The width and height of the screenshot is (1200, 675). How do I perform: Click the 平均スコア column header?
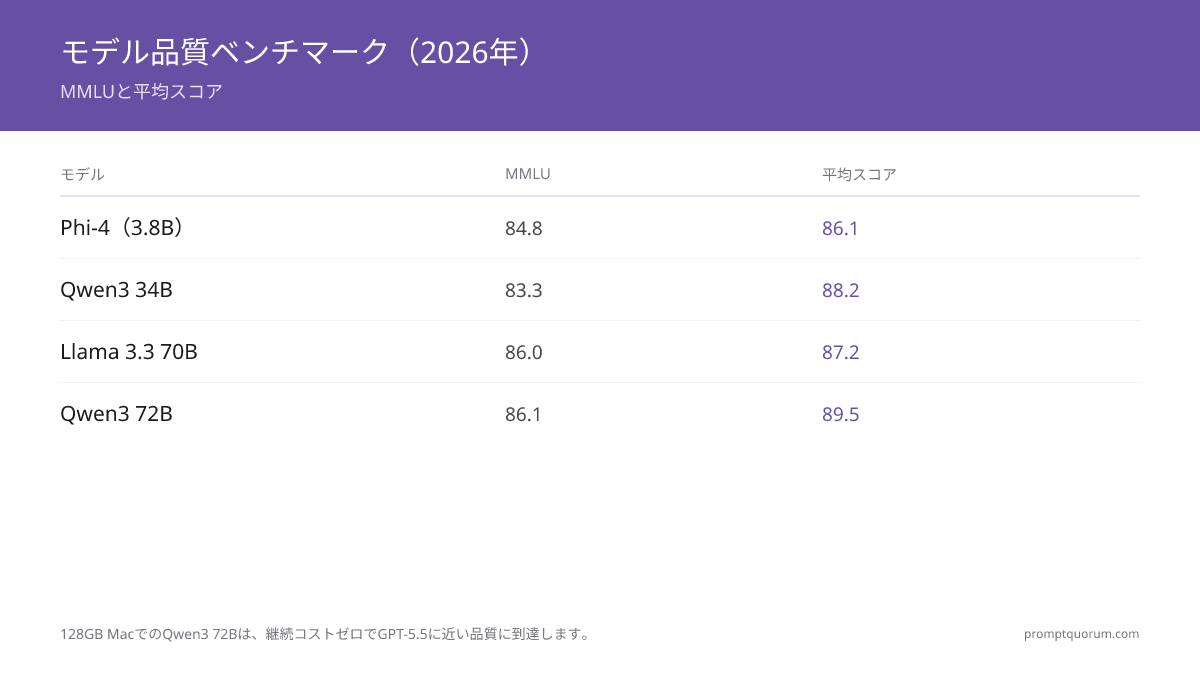(x=859, y=174)
